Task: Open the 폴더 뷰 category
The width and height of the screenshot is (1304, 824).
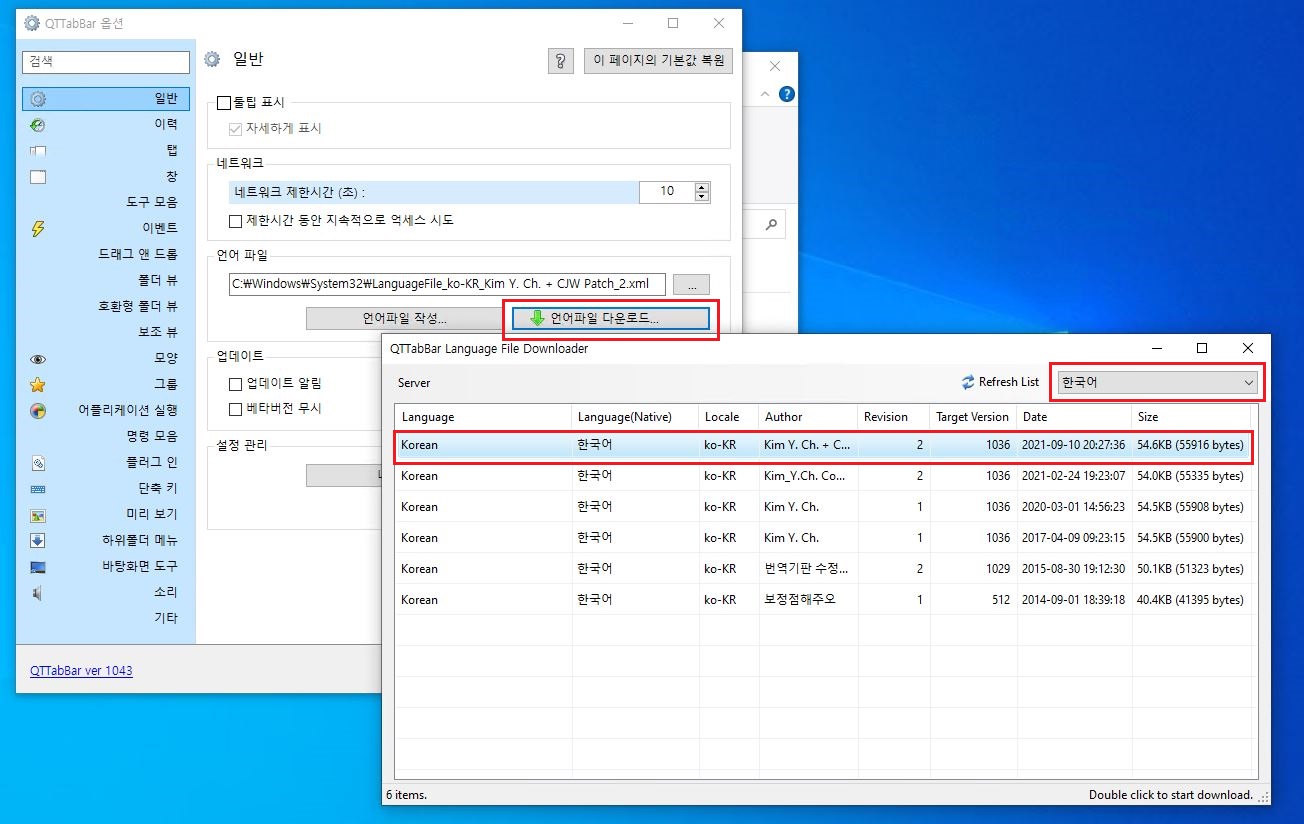Action: 106,280
